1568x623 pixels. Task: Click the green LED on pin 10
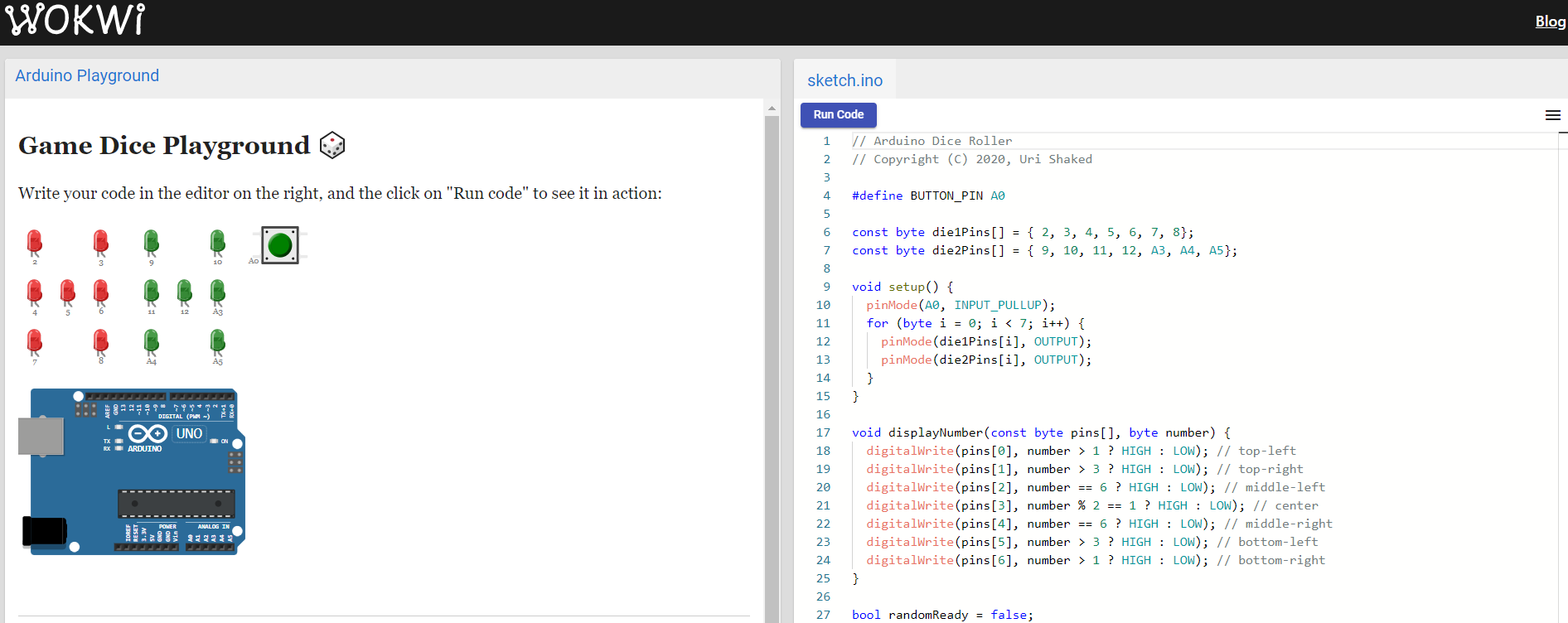[x=217, y=243]
